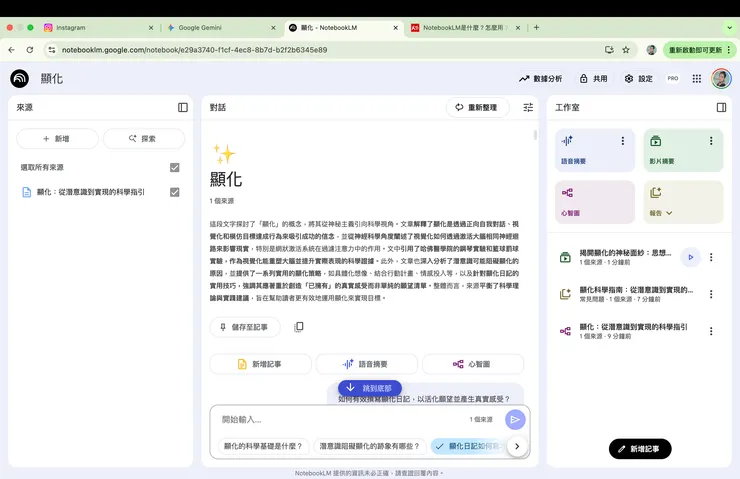Click 跳到底部 jump to bottom button
This screenshot has width=740, height=479.
[370, 388]
